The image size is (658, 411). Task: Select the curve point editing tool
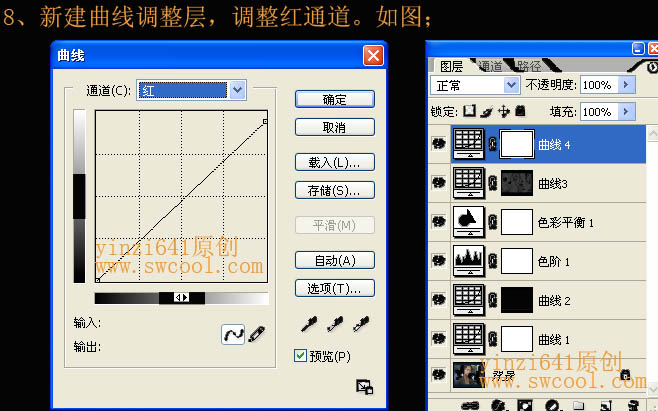pyautogui.click(x=232, y=333)
